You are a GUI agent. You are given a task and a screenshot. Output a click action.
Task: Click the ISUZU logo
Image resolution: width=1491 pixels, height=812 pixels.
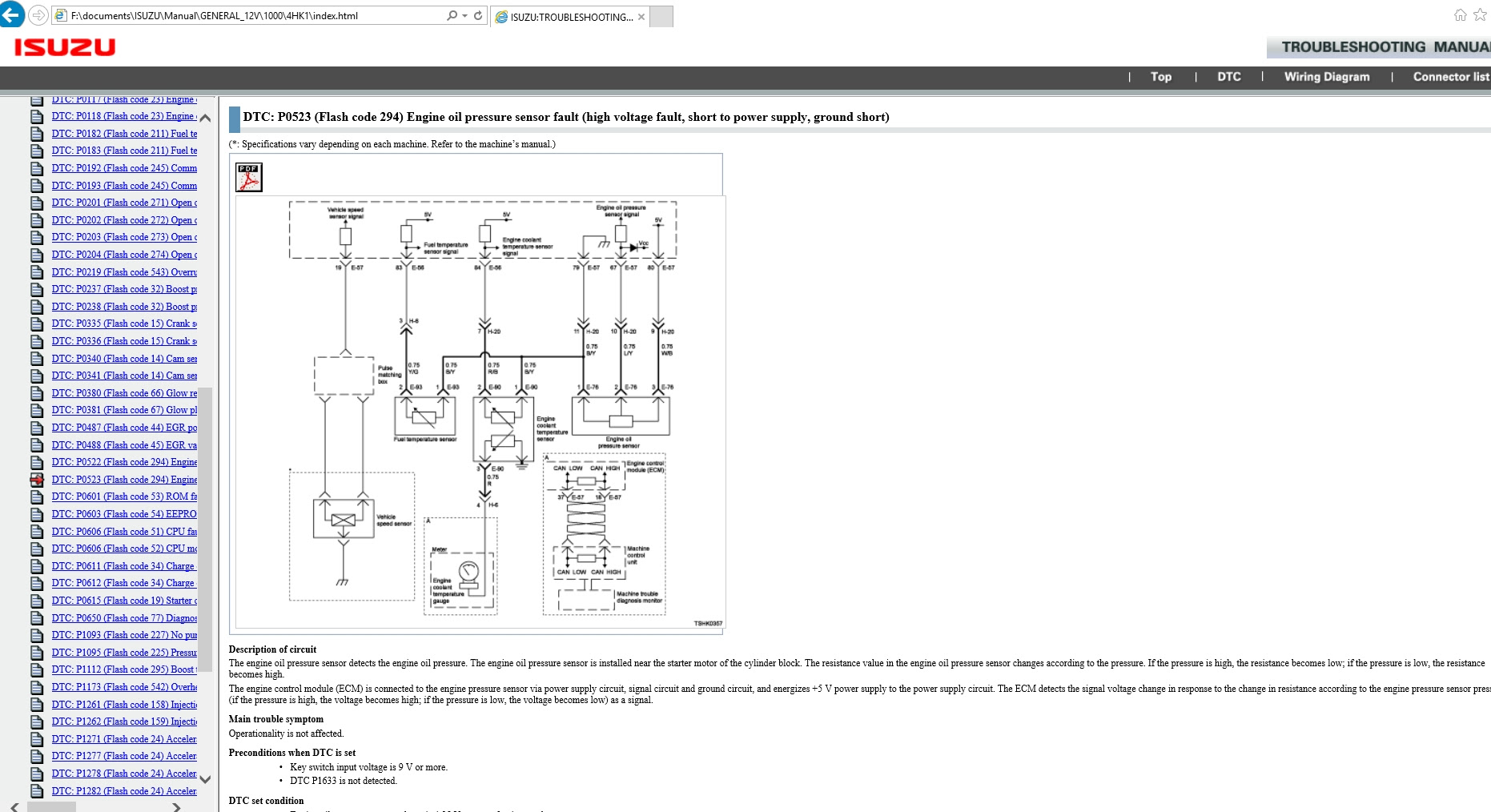pos(65,47)
